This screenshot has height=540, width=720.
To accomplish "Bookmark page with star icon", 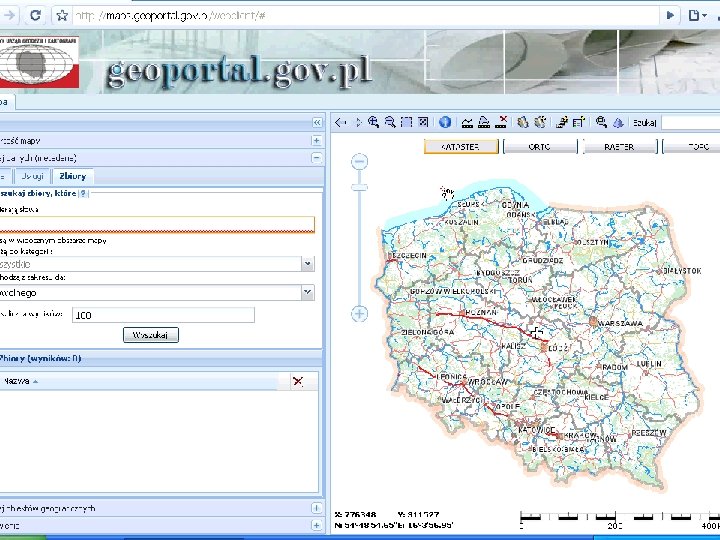I will click(62, 16).
